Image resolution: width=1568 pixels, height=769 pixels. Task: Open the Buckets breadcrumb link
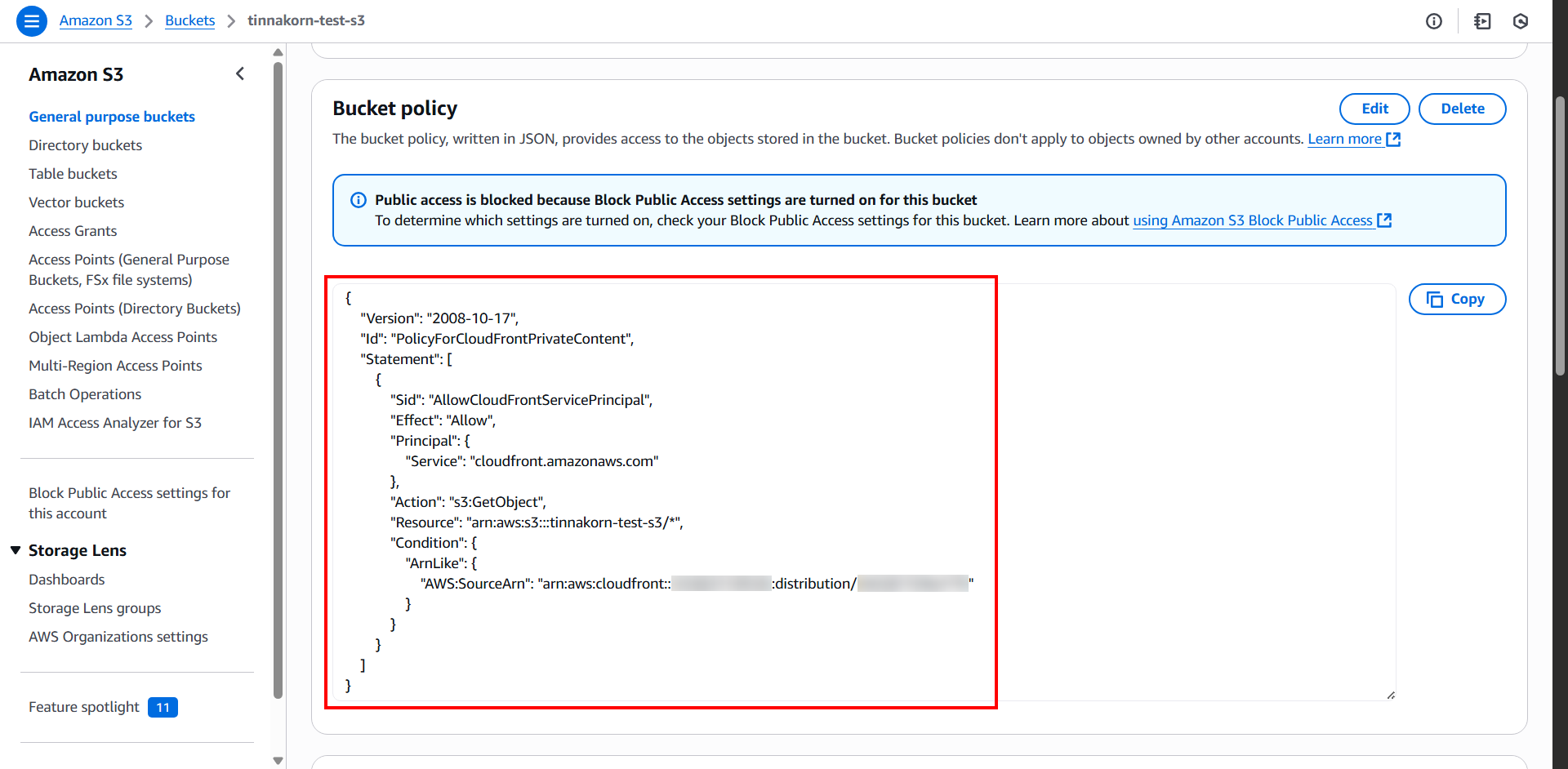(x=189, y=20)
